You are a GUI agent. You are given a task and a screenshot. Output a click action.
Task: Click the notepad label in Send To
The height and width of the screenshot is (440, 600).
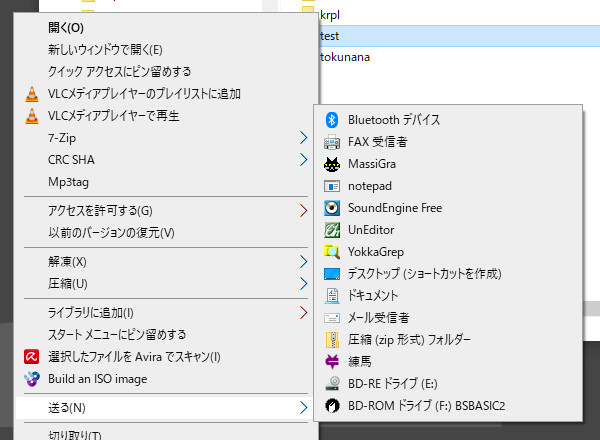point(370,186)
